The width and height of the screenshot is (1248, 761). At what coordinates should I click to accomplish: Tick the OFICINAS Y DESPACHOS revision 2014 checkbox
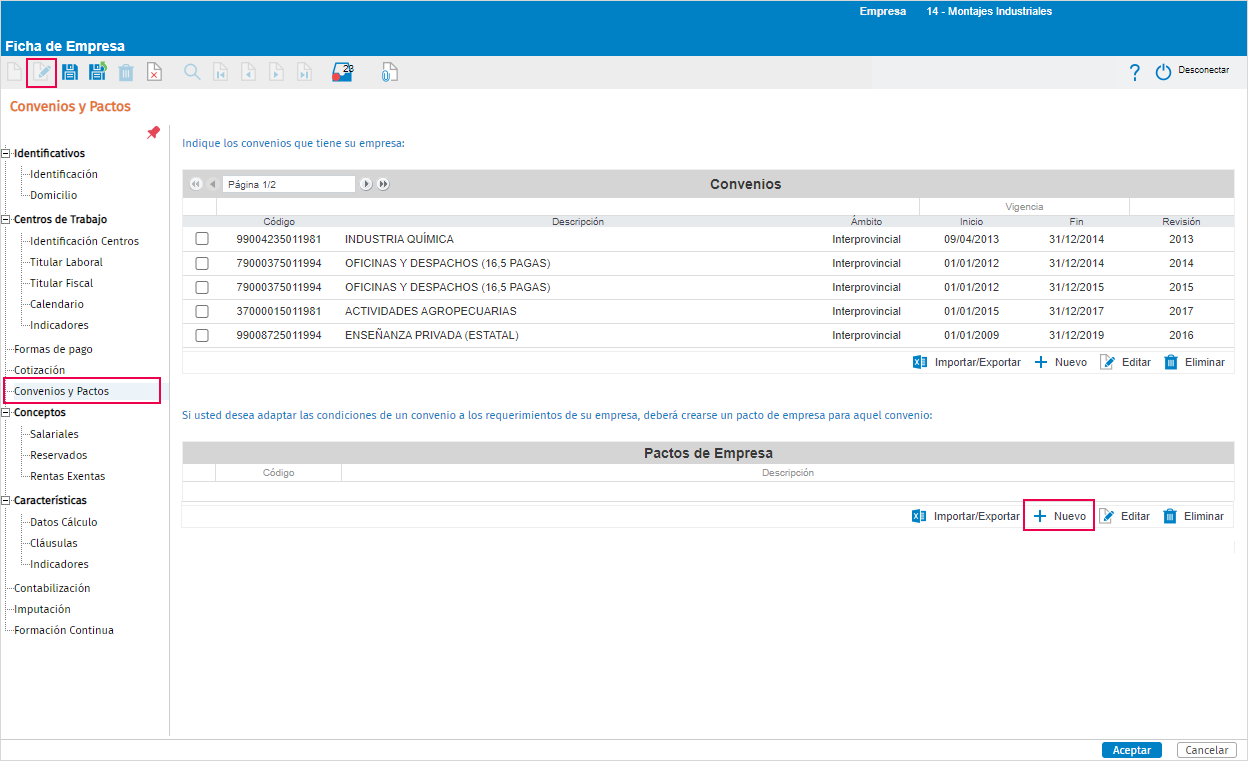point(202,263)
